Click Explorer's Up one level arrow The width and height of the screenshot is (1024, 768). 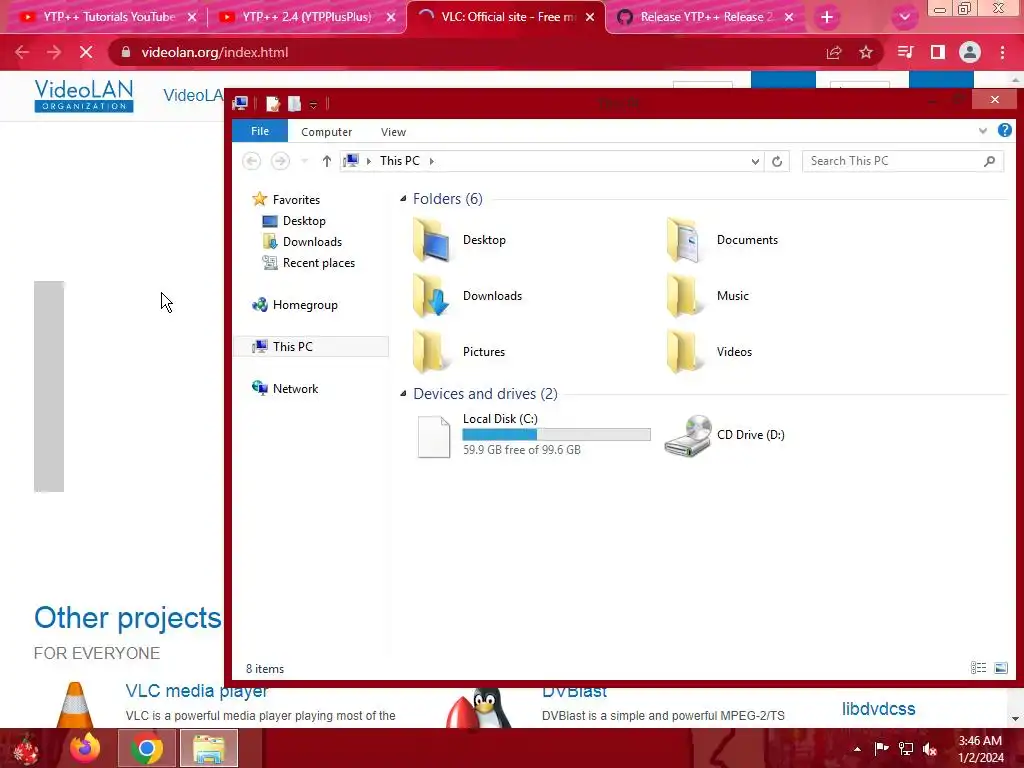(x=327, y=161)
